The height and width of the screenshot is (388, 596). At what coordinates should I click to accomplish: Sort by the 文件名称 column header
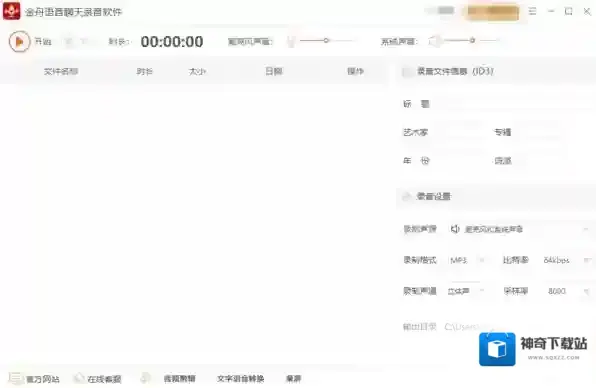coord(61,71)
